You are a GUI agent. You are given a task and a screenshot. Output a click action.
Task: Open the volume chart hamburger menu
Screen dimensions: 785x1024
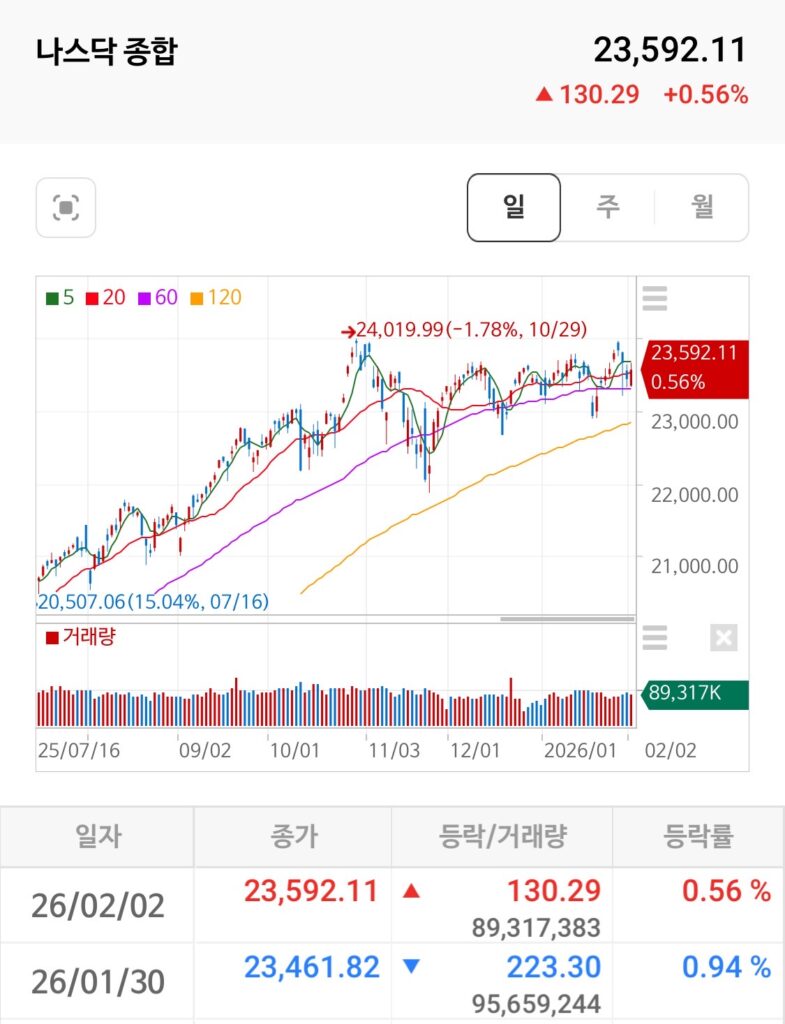pyautogui.click(x=655, y=637)
